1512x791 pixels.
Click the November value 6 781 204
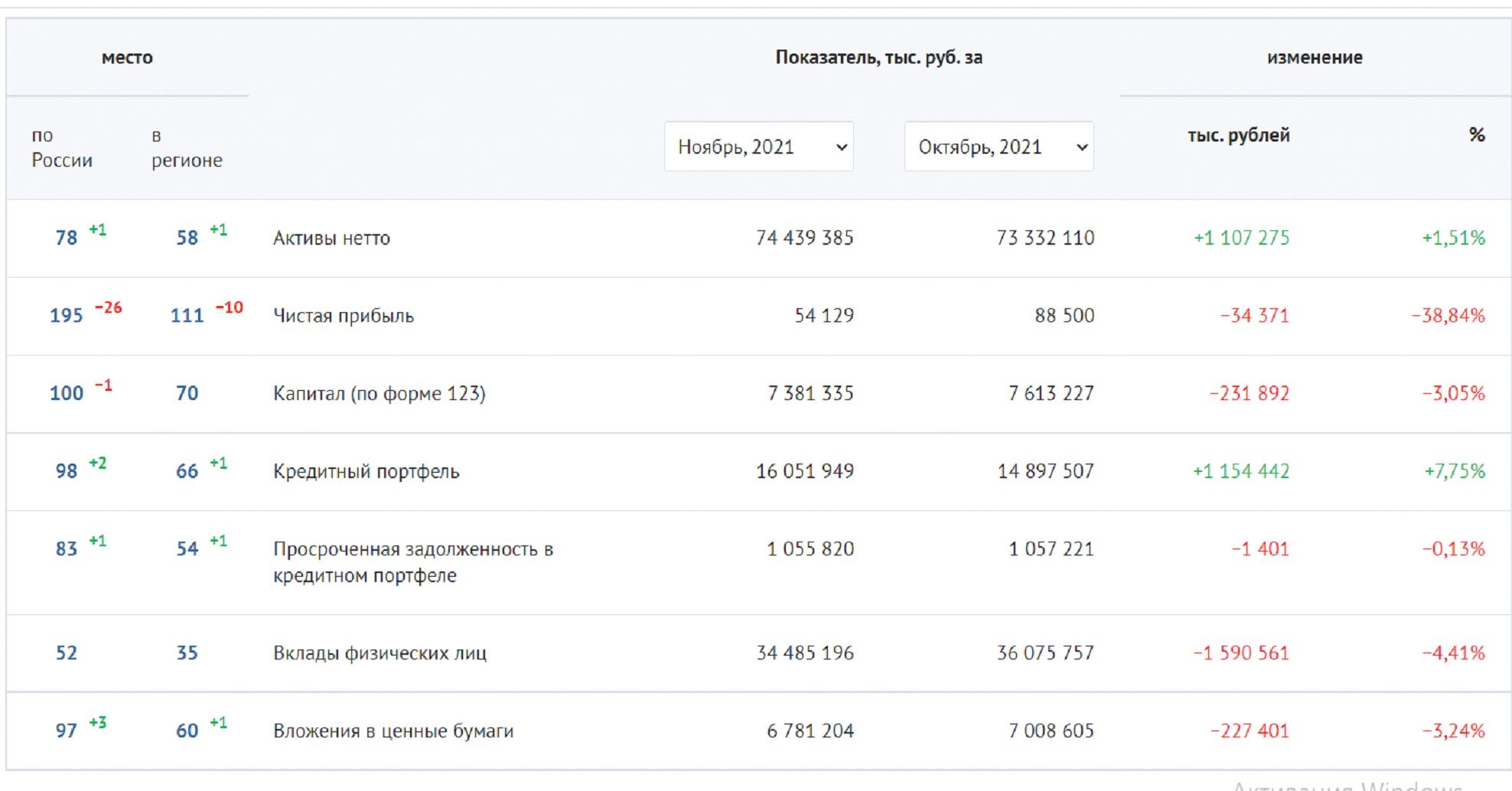coord(810,731)
